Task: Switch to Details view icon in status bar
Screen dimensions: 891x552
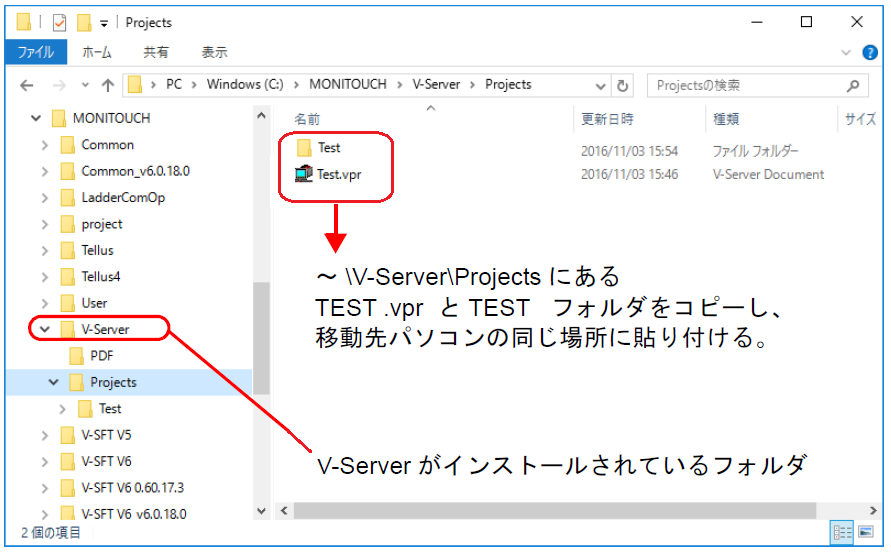Action: tap(842, 531)
